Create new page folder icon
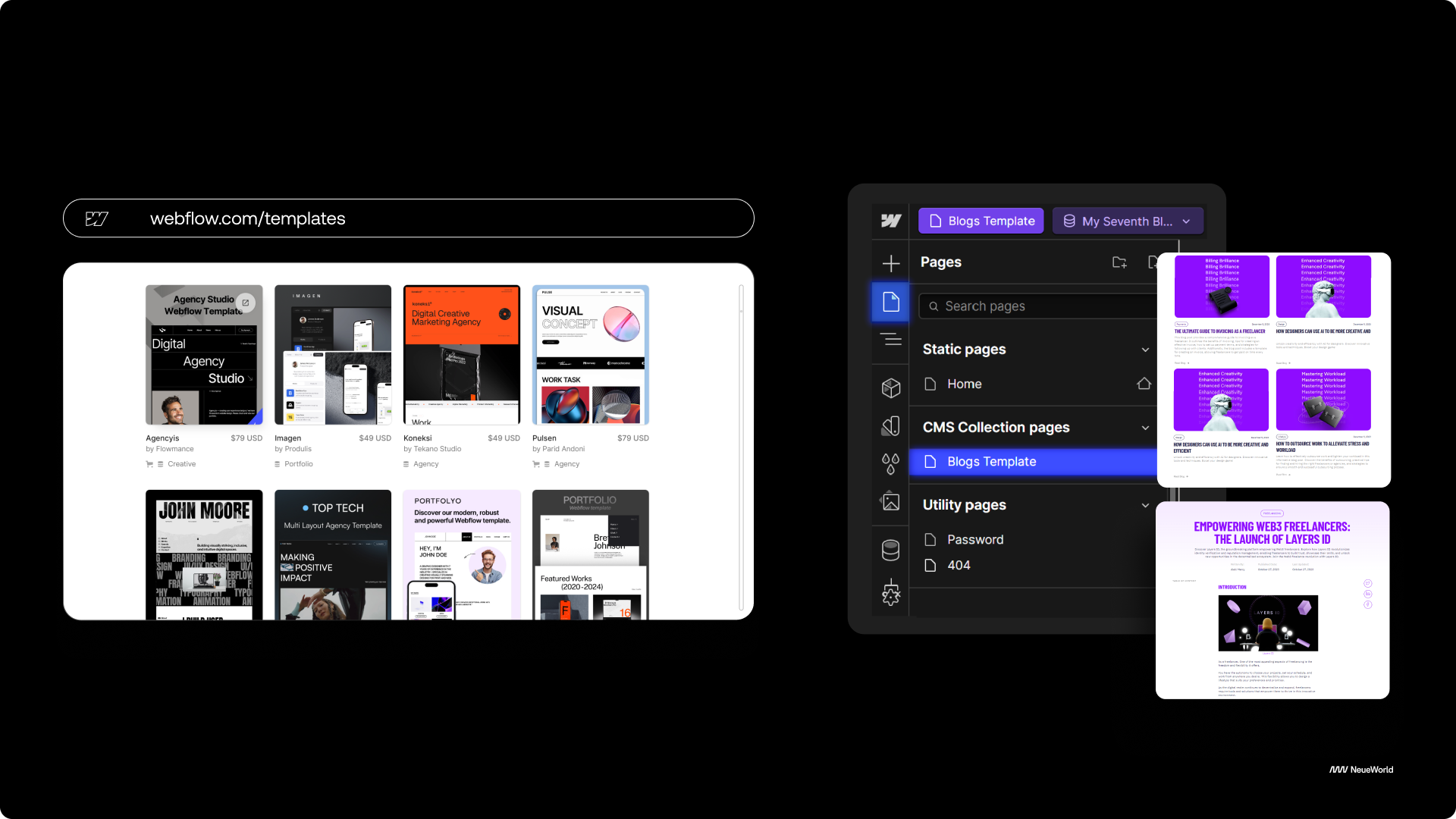The width and height of the screenshot is (1456, 819). coord(1119,262)
